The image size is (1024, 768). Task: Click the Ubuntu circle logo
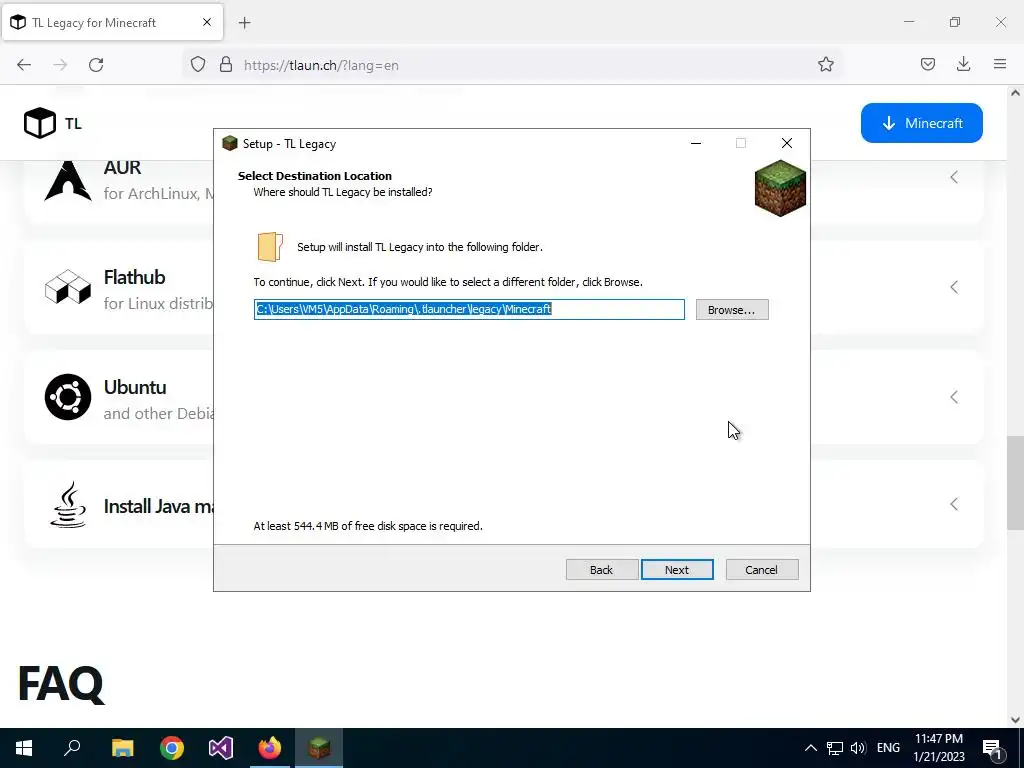click(x=68, y=397)
